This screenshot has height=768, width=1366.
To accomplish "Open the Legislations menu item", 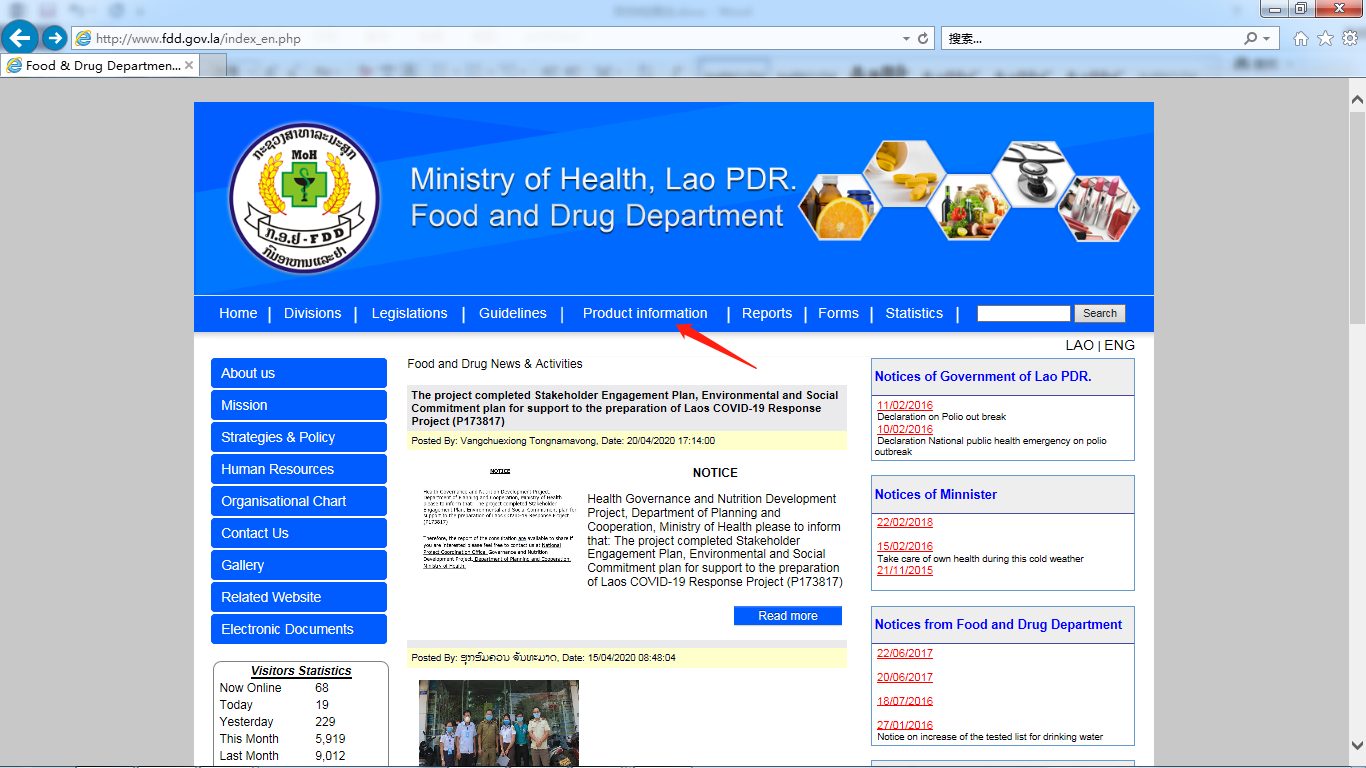I will (409, 313).
